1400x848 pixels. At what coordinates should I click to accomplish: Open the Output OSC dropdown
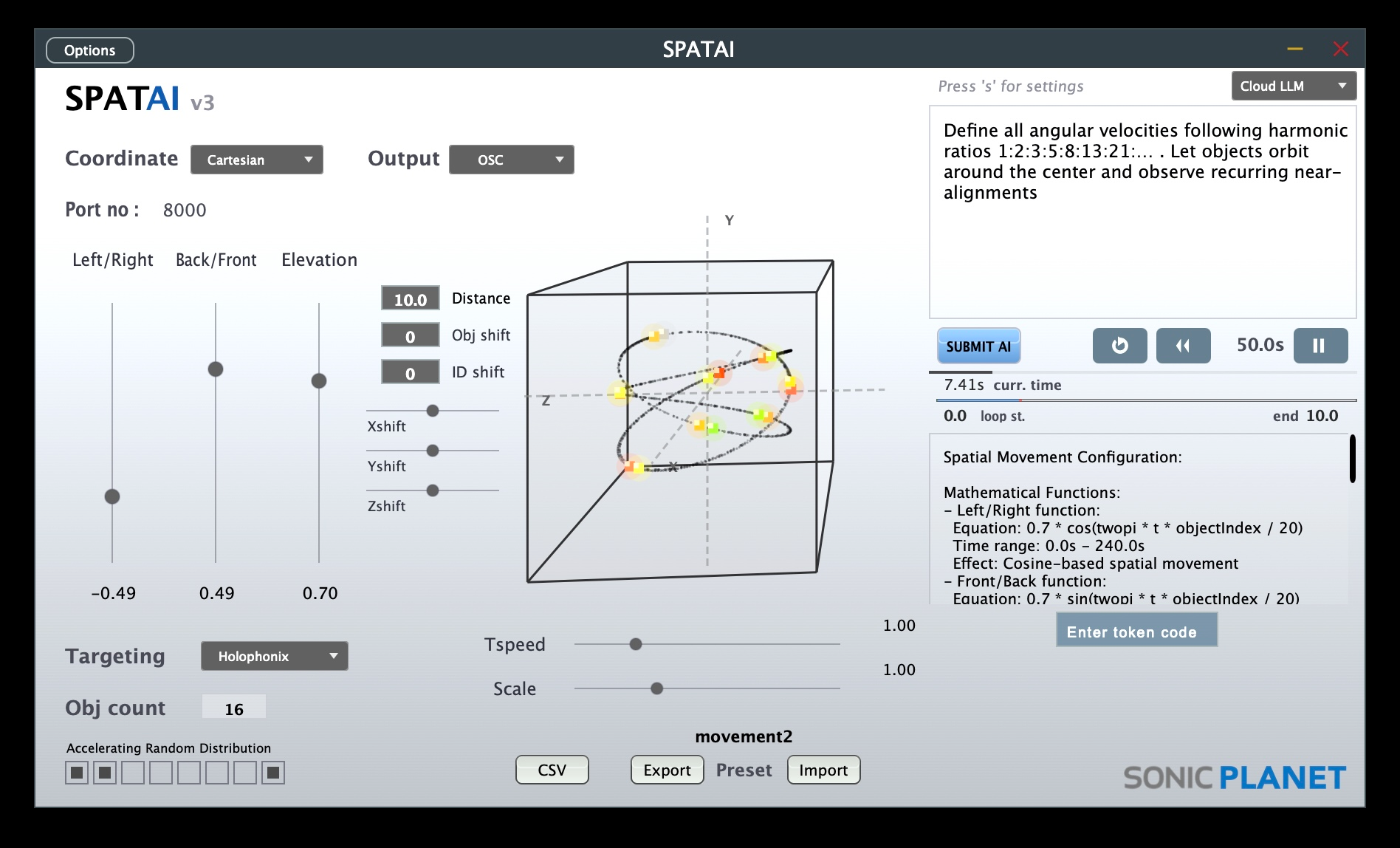tap(512, 160)
